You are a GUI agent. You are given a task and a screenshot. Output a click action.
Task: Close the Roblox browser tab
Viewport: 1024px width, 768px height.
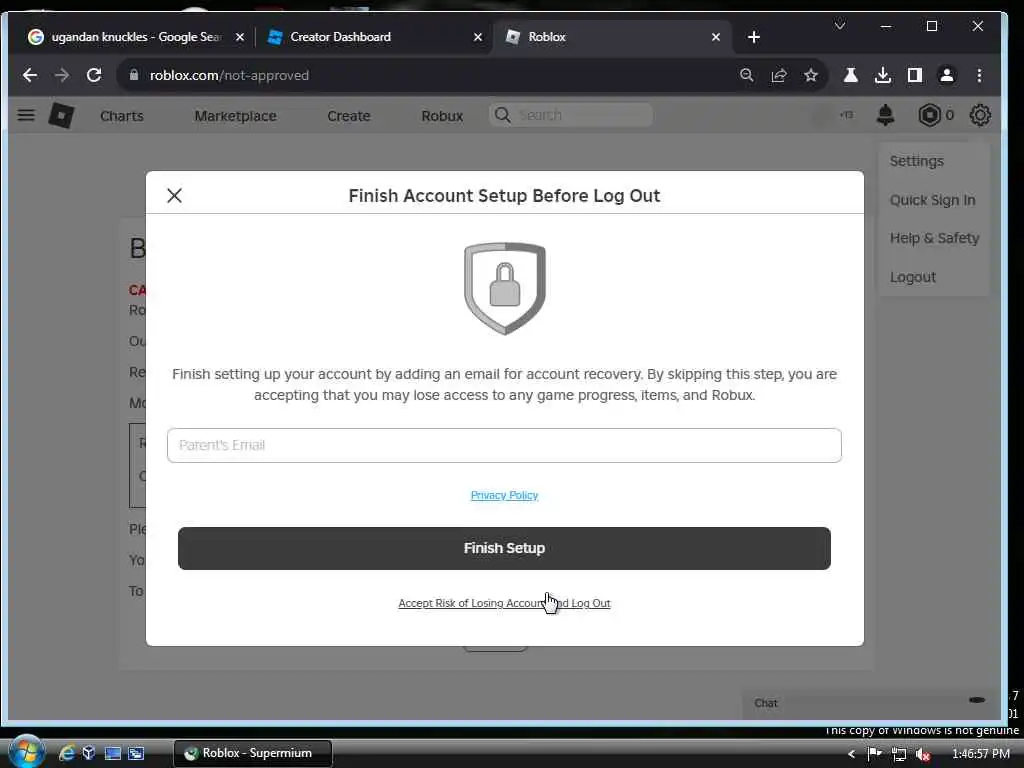pos(716,37)
